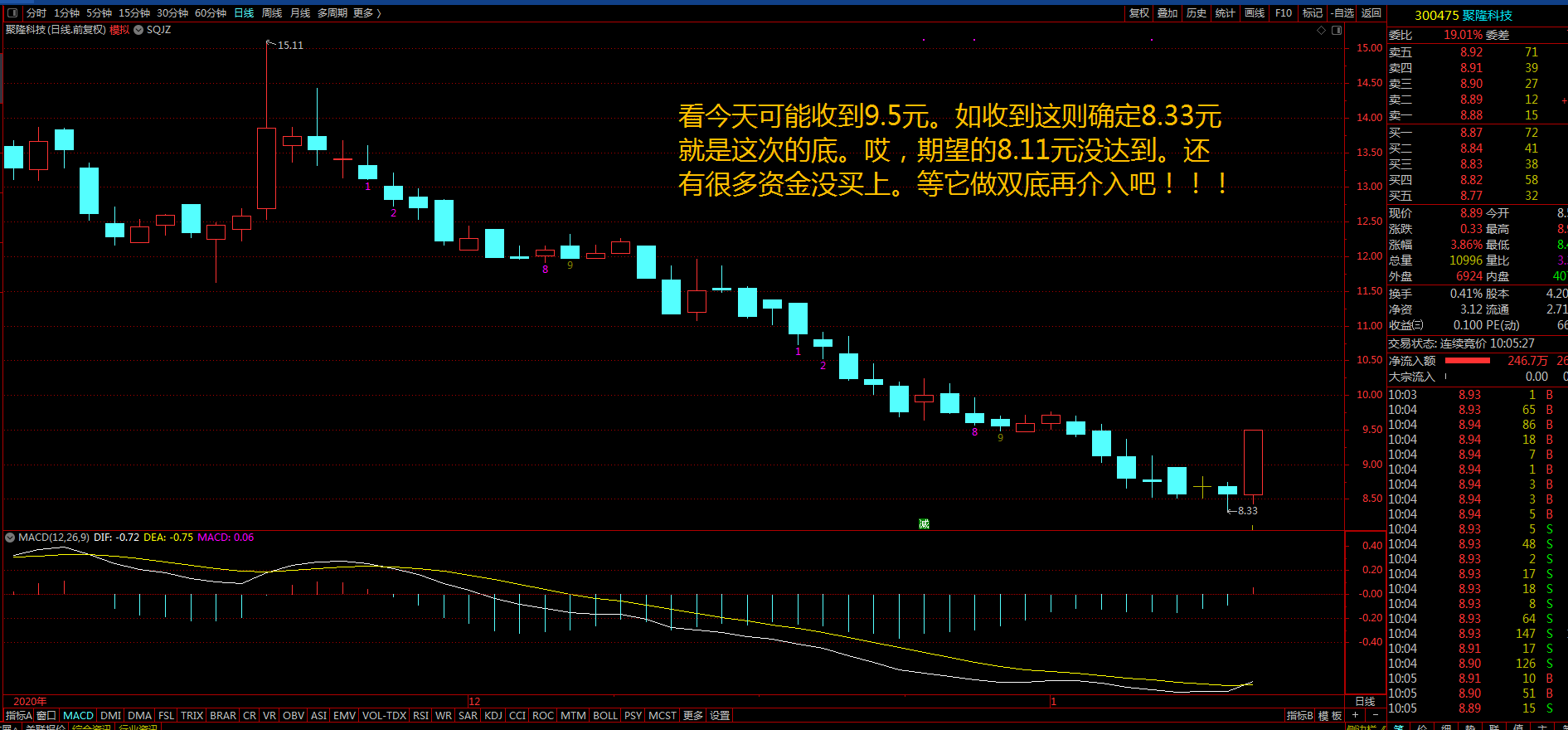The height and width of the screenshot is (730, 1568).
Task: Click the red net inflow bar
Action: click(1468, 360)
